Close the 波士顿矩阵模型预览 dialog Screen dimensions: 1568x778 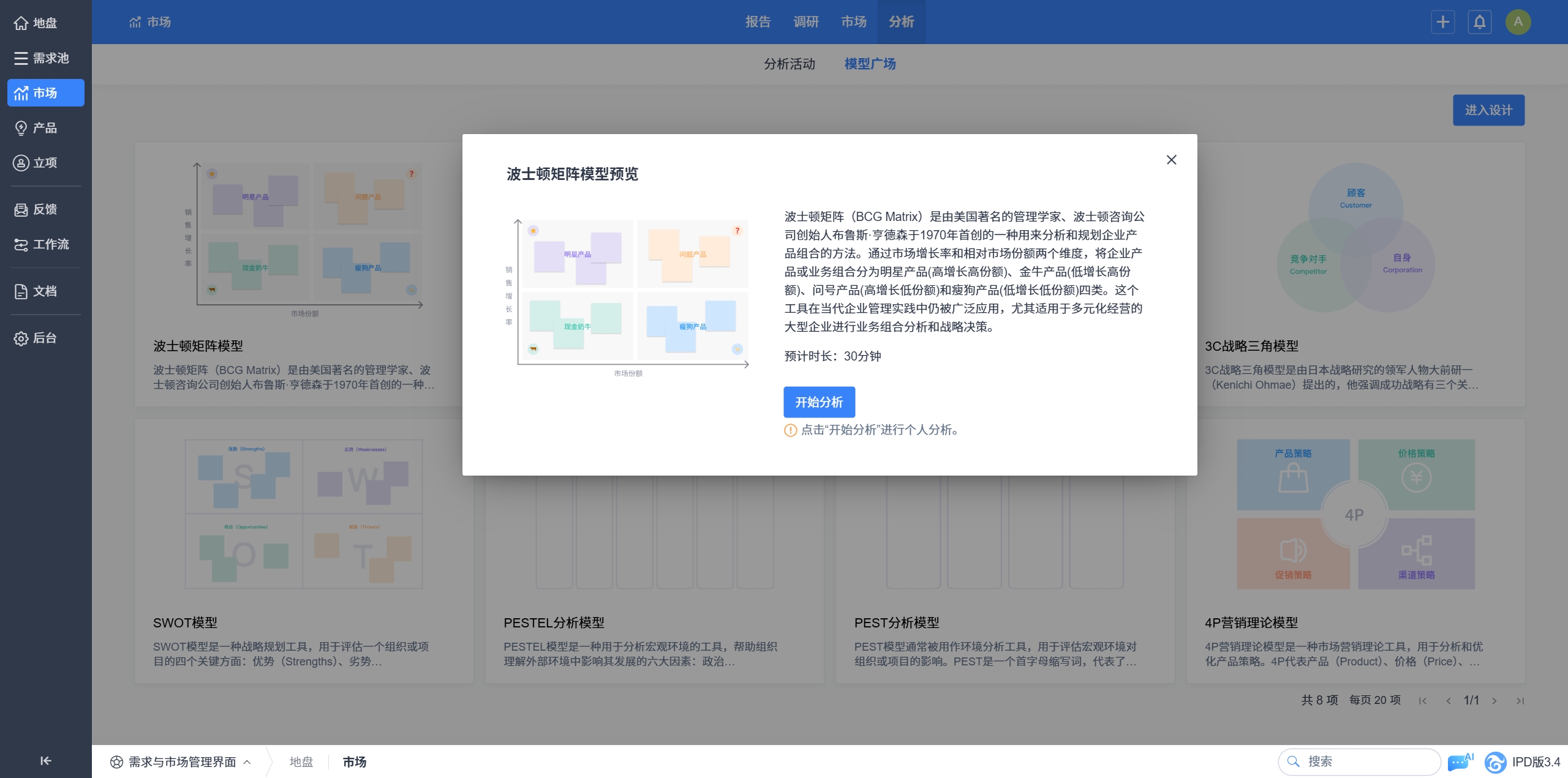(x=1171, y=160)
